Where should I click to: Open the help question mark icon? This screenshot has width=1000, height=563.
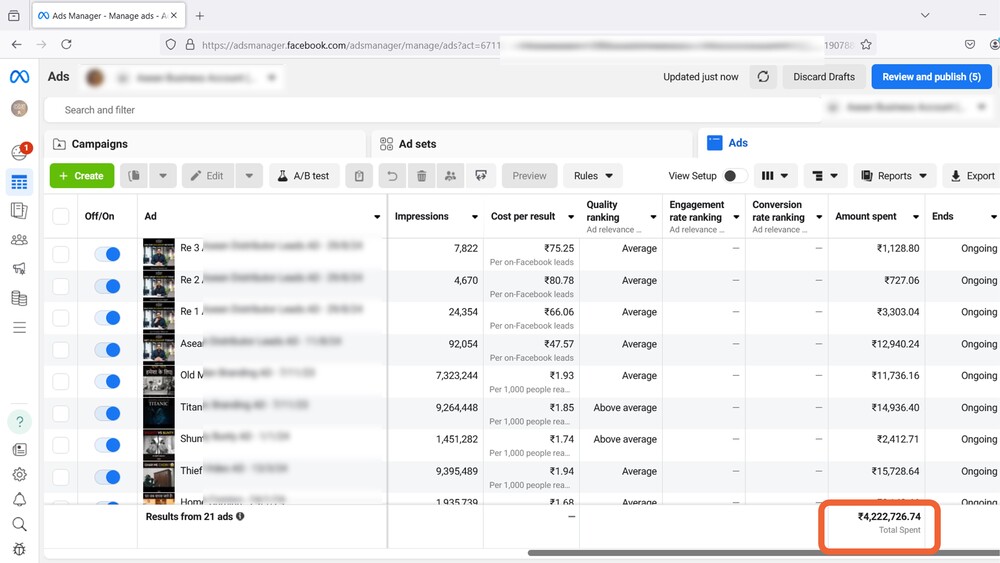coord(19,421)
